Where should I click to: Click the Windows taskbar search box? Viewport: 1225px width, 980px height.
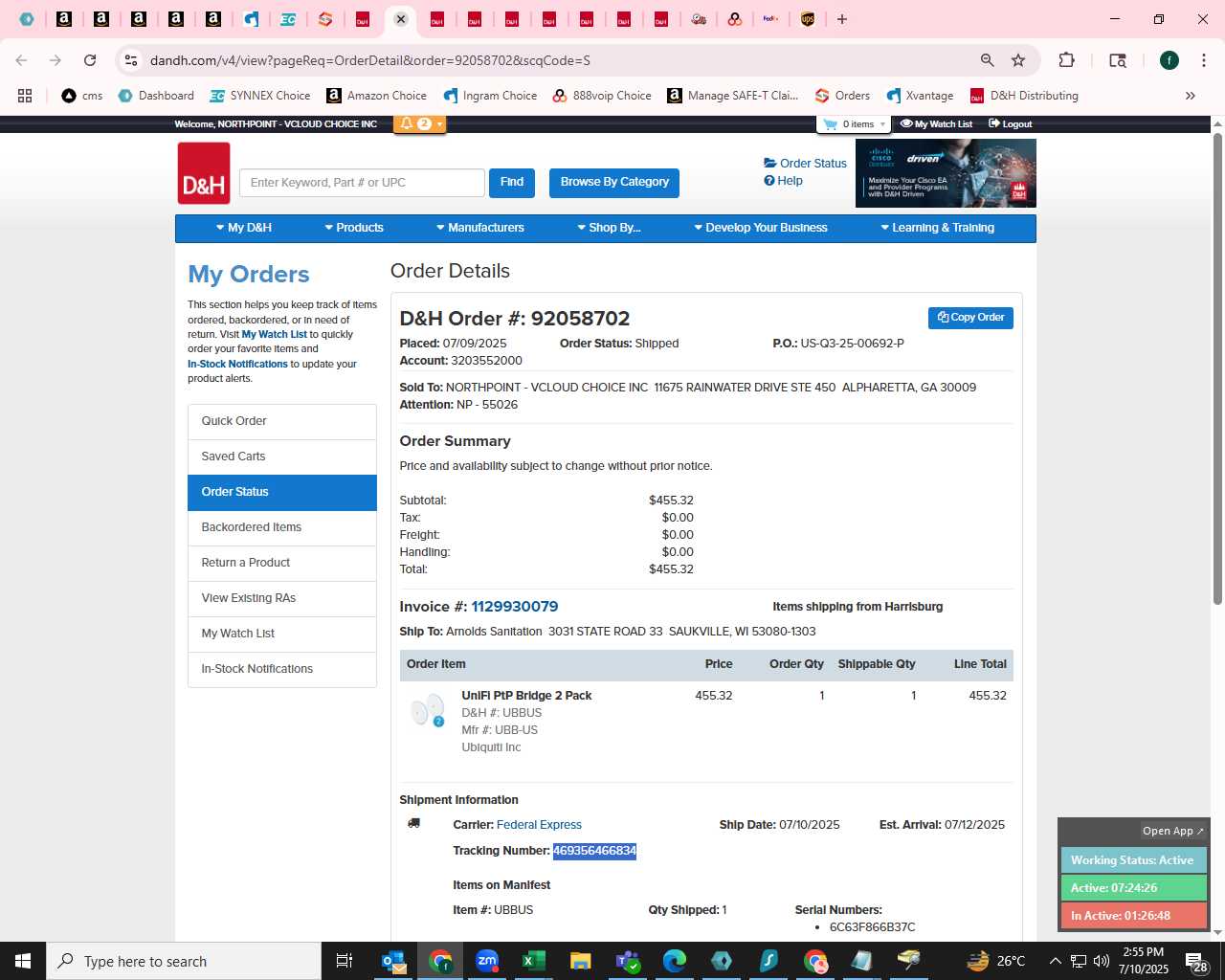point(184,961)
